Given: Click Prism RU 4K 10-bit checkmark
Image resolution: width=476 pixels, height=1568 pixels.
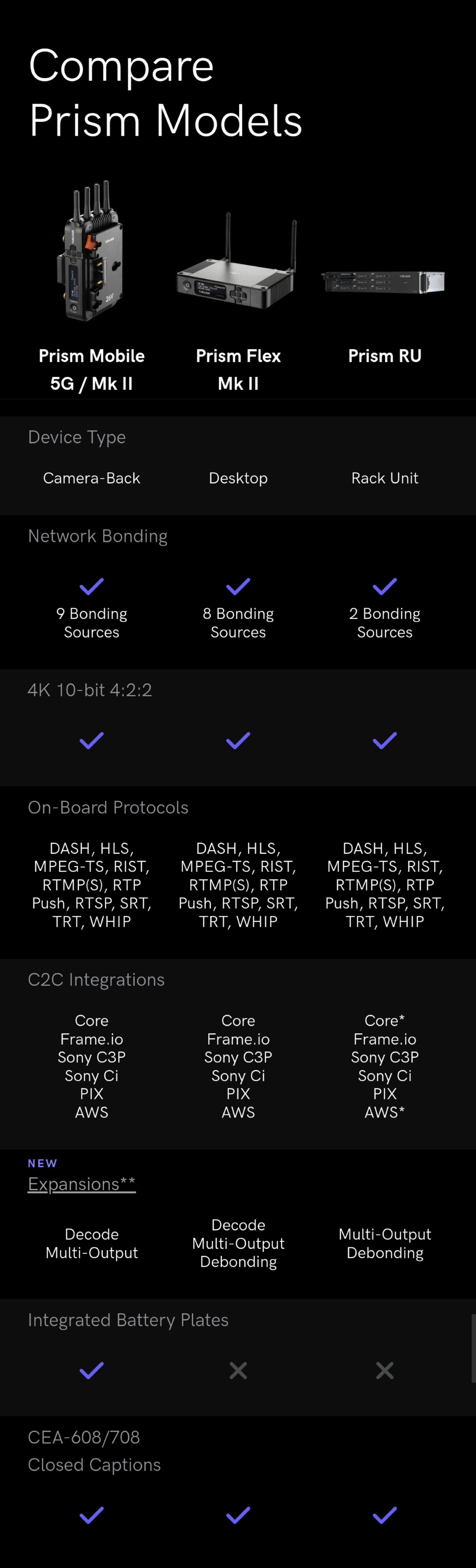Looking at the screenshot, I should pyautogui.click(x=385, y=741).
